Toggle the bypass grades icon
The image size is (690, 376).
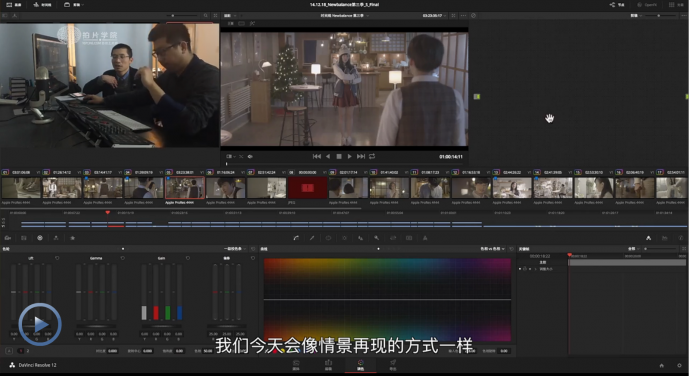[473, 15]
